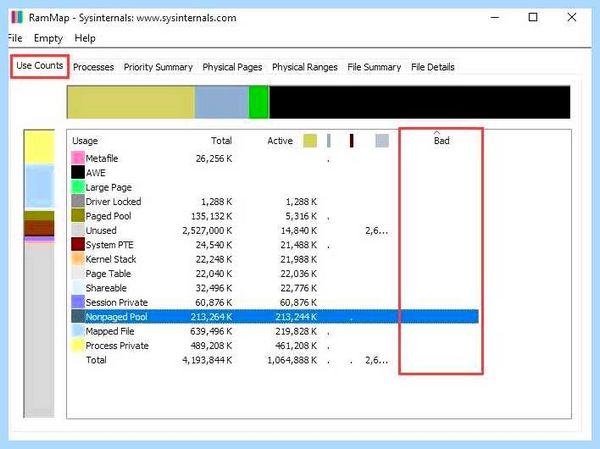Click the Nonpaged Pool color icon
This screenshot has height=449, width=600.
(x=78, y=317)
